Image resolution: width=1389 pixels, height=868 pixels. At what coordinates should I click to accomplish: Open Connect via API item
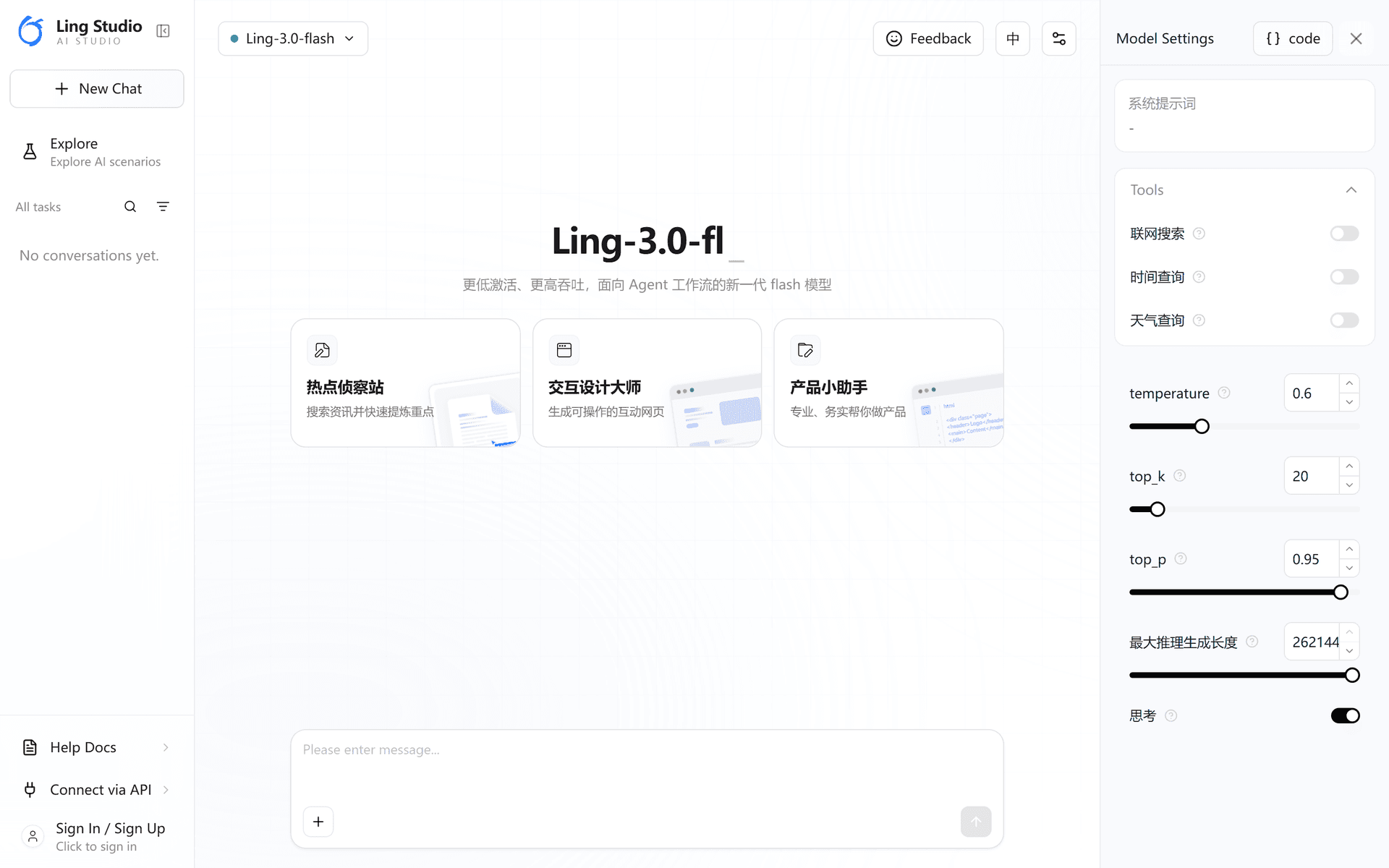click(97, 789)
